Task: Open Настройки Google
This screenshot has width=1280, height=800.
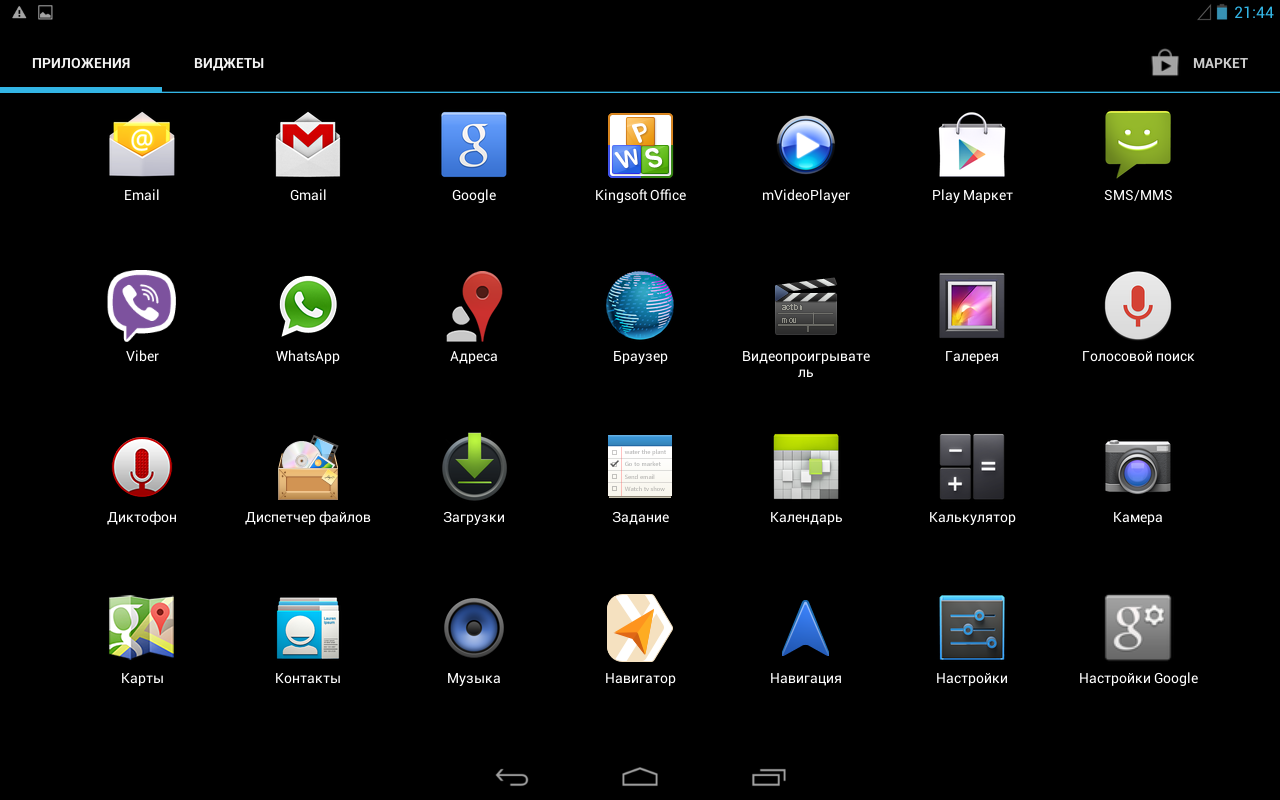Action: [x=1138, y=628]
